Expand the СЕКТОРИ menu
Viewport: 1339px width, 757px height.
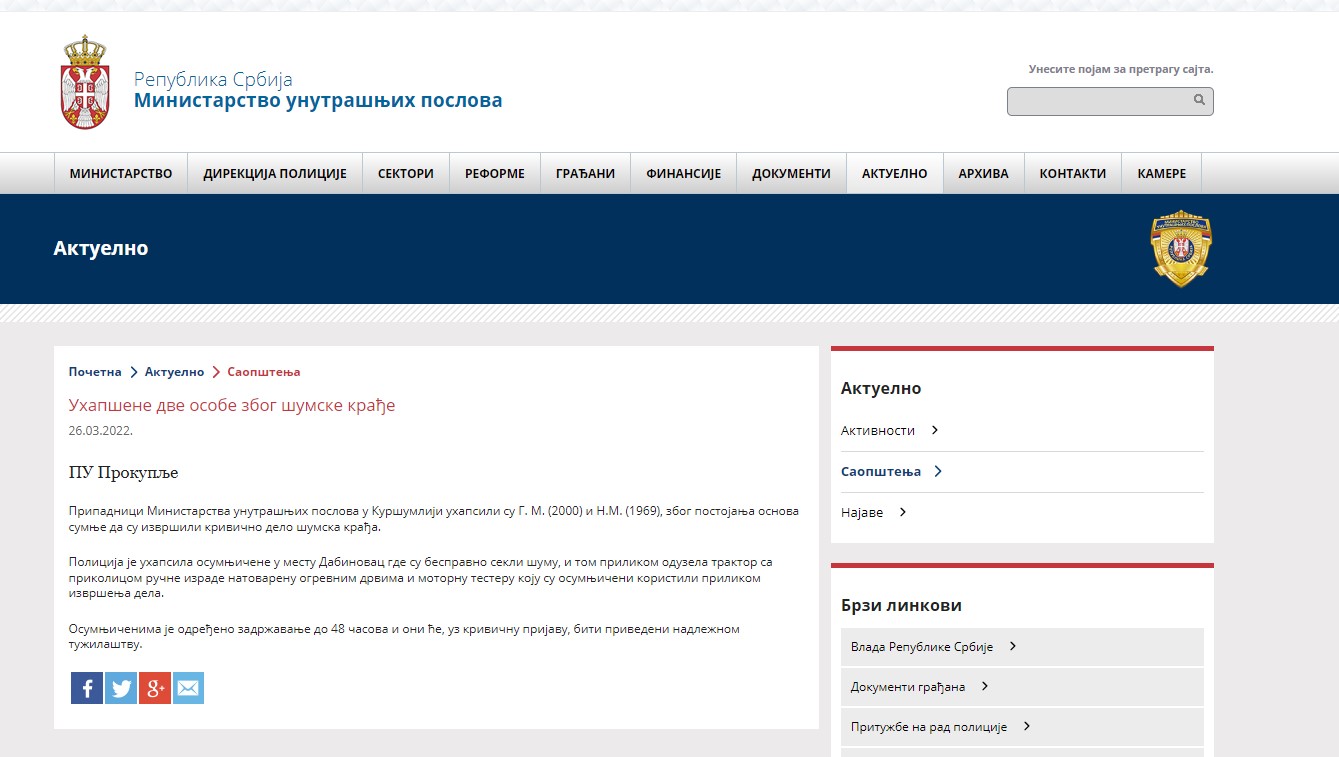[x=406, y=173]
